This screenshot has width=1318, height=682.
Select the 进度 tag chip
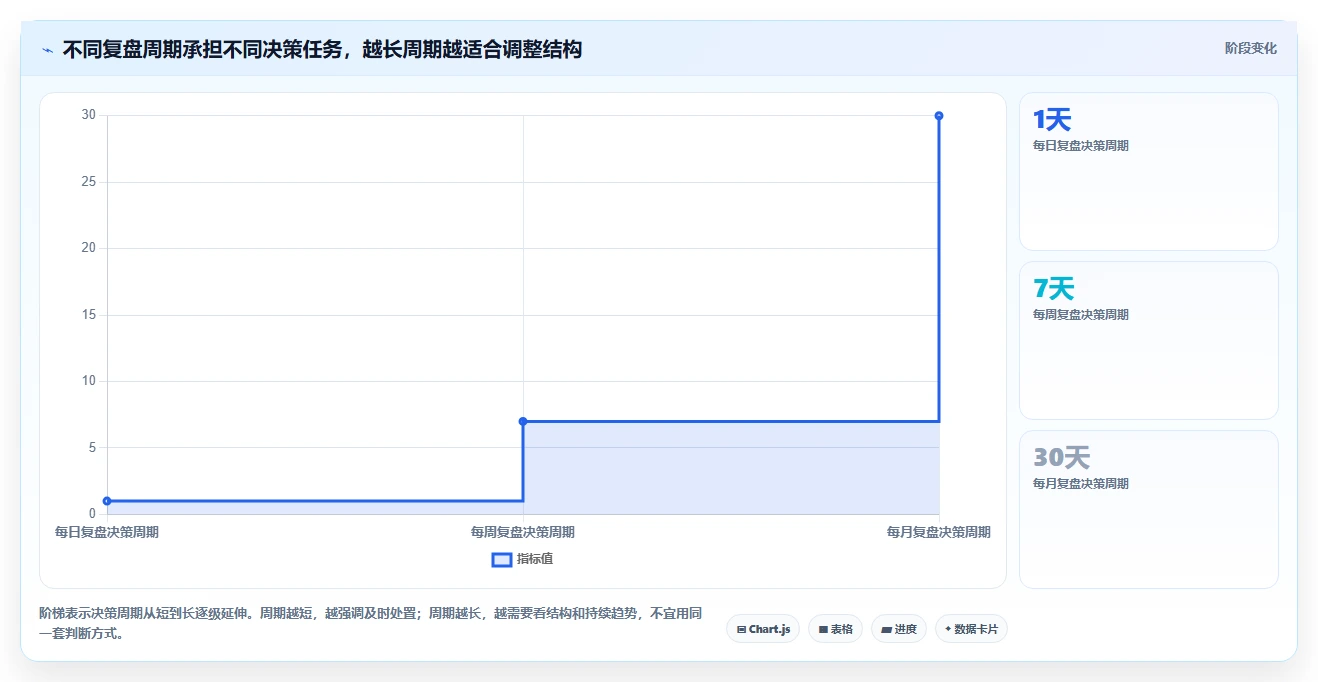899,629
